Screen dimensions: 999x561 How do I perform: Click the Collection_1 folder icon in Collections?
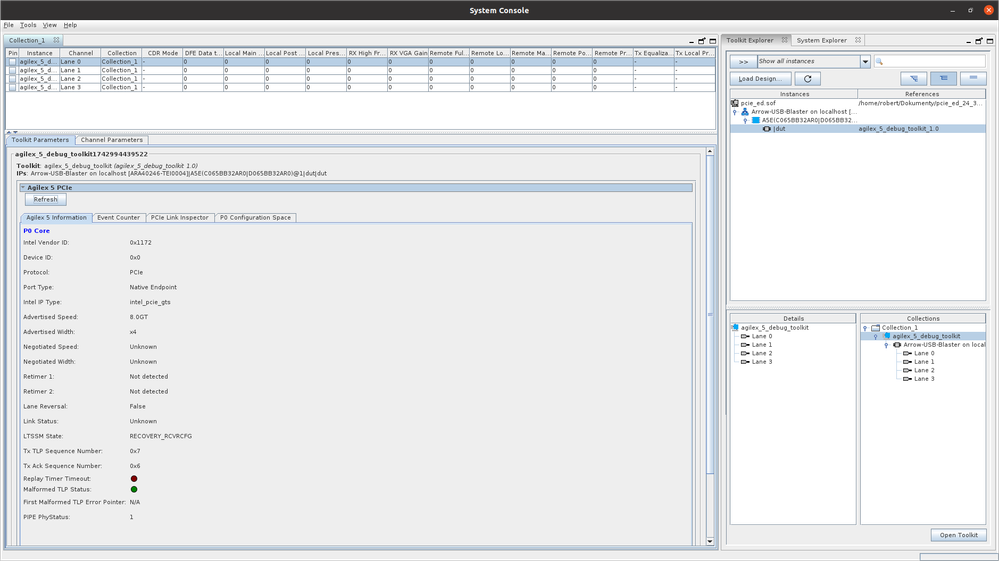coord(875,328)
